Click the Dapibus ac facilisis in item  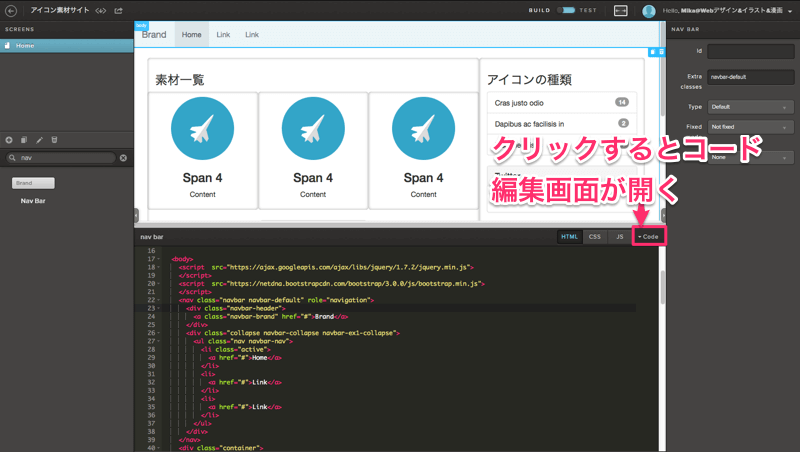point(561,123)
